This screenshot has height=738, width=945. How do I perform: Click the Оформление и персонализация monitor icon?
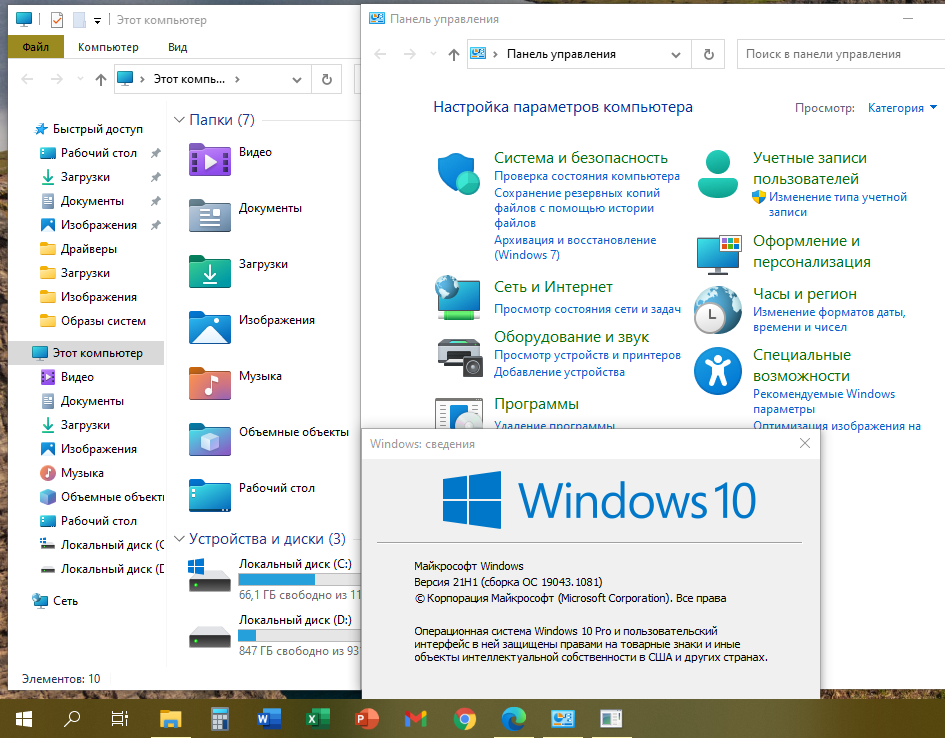pyautogui.click(x=718, y=255)
